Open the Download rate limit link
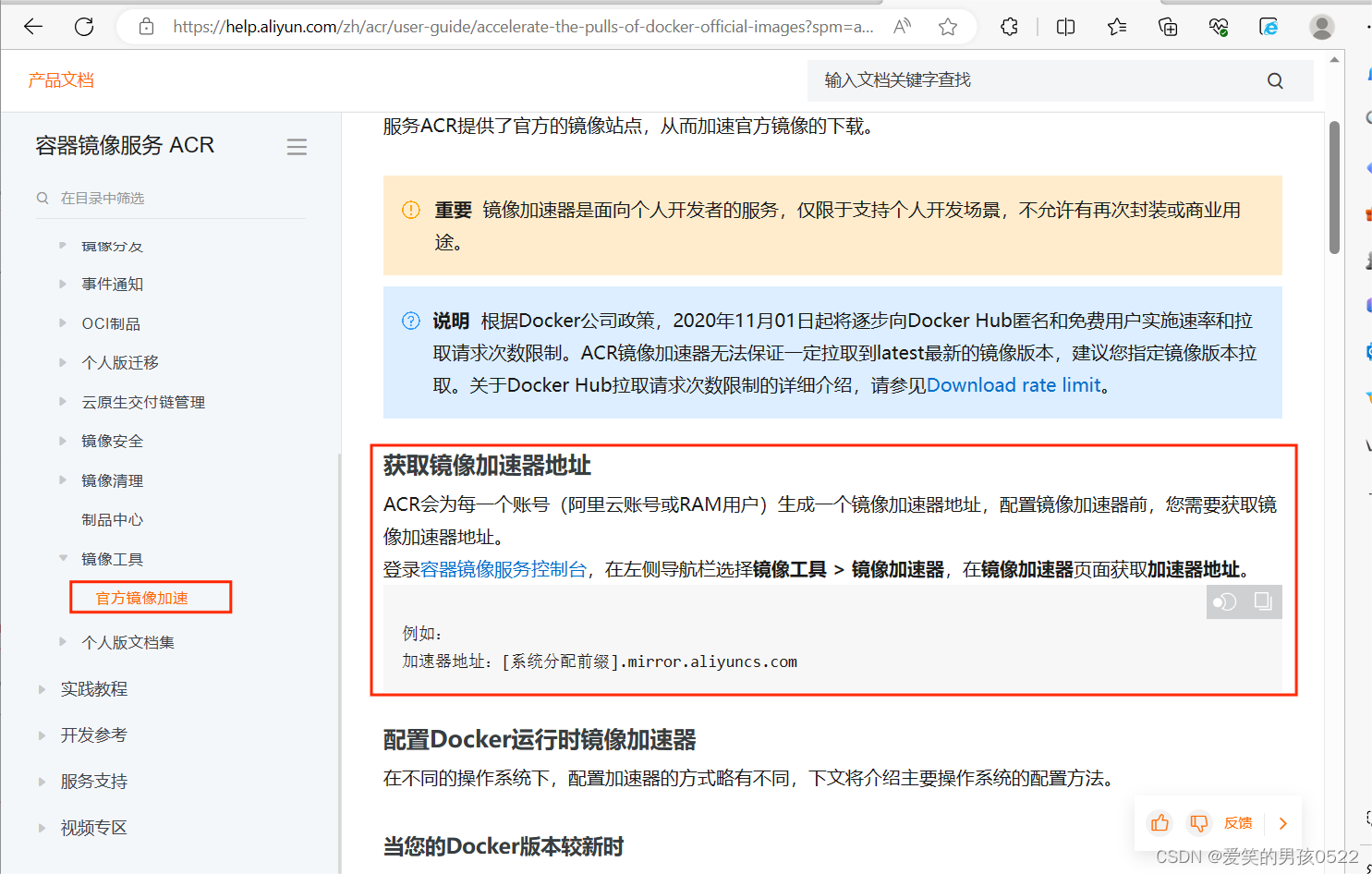 click(x=1014, y=385)
